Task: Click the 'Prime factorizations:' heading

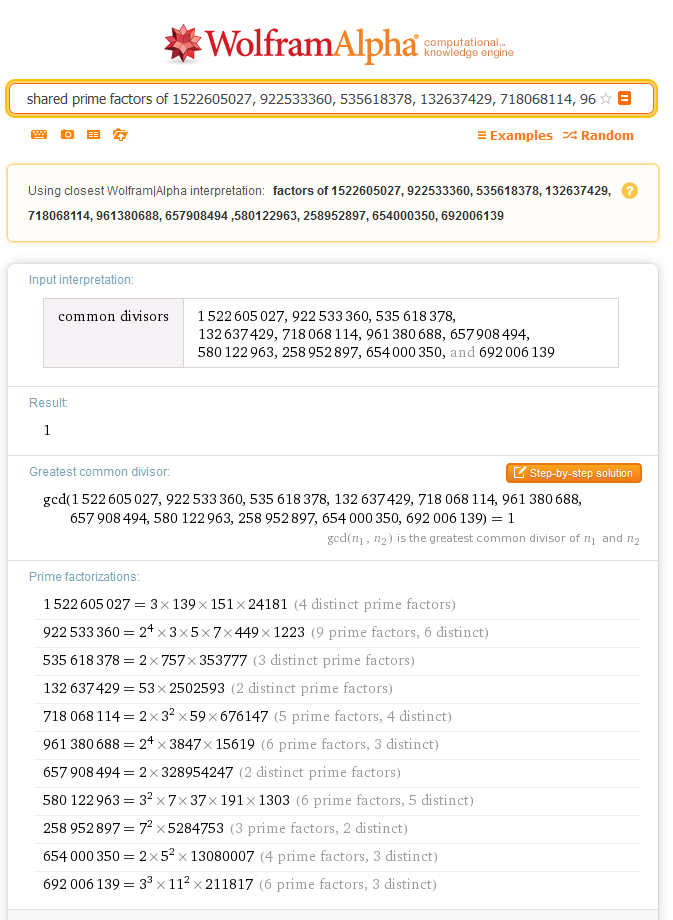Action: 84,577
